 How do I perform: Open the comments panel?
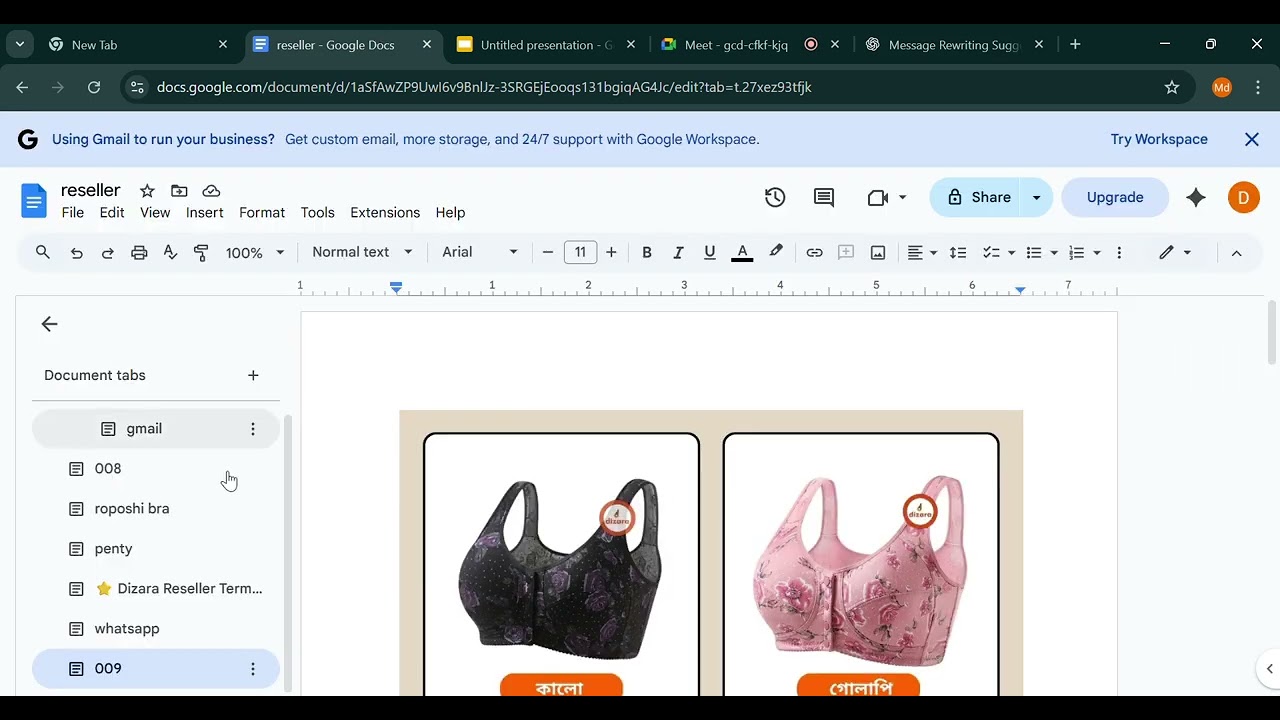(824, 198)
